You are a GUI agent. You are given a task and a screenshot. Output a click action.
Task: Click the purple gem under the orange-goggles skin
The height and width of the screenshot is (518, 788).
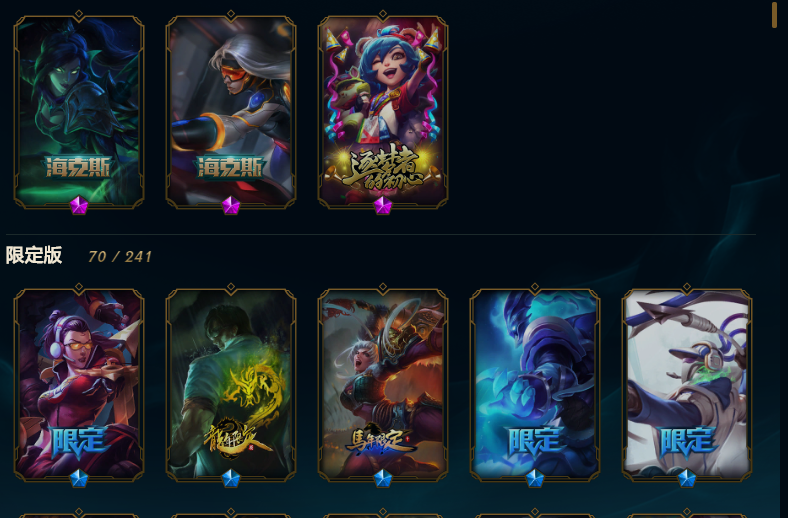tap(231, 205)
